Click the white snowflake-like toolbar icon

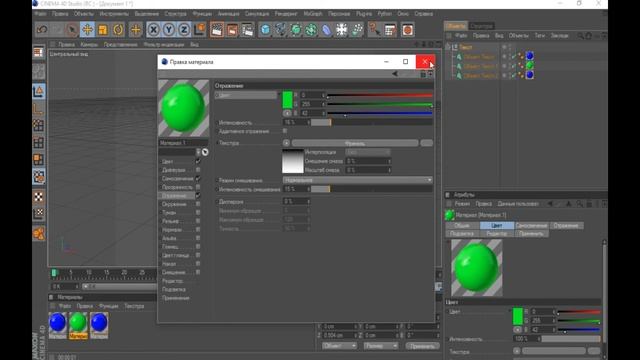341,29
